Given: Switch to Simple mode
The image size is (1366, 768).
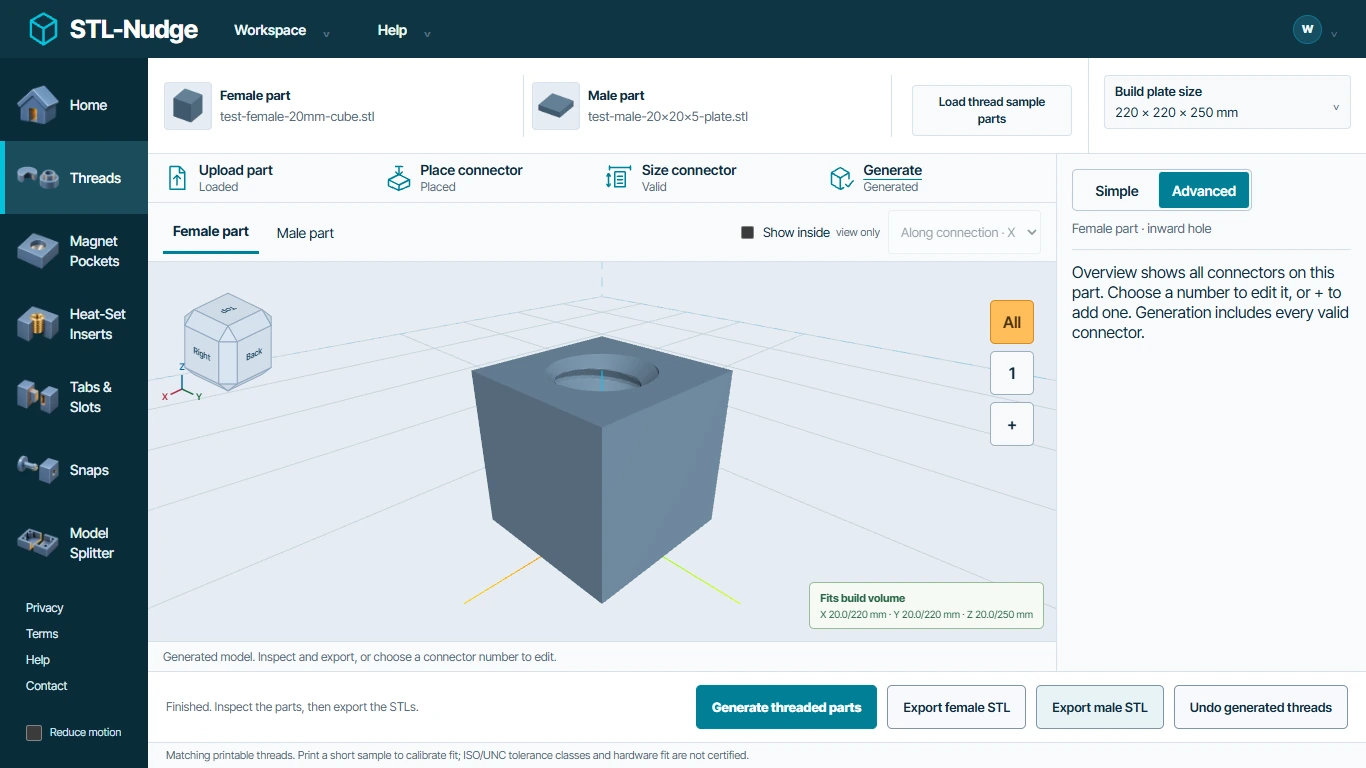Looking at the screenshot, I should [x=1116, y=191].
